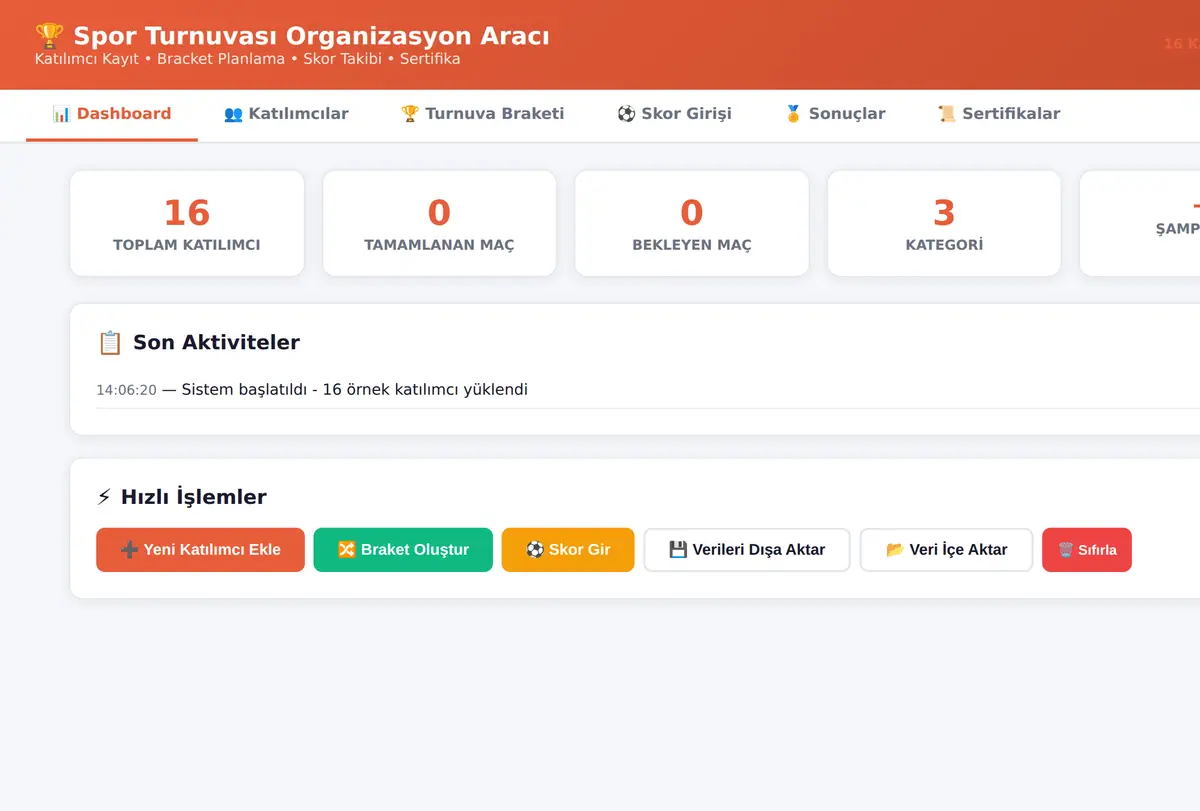Viewport: 1200px width, 811px height.
Task: Click the red Sıfırla button
Action: [1087, 550]
